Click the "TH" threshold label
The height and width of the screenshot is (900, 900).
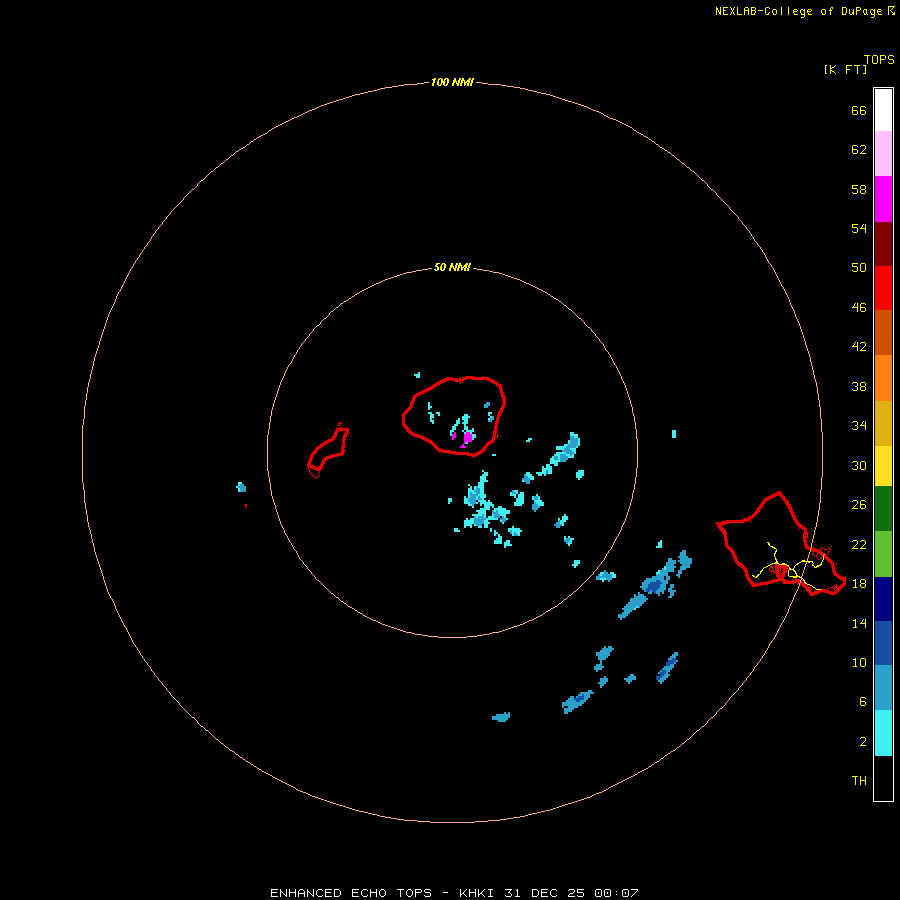[859, 780]
